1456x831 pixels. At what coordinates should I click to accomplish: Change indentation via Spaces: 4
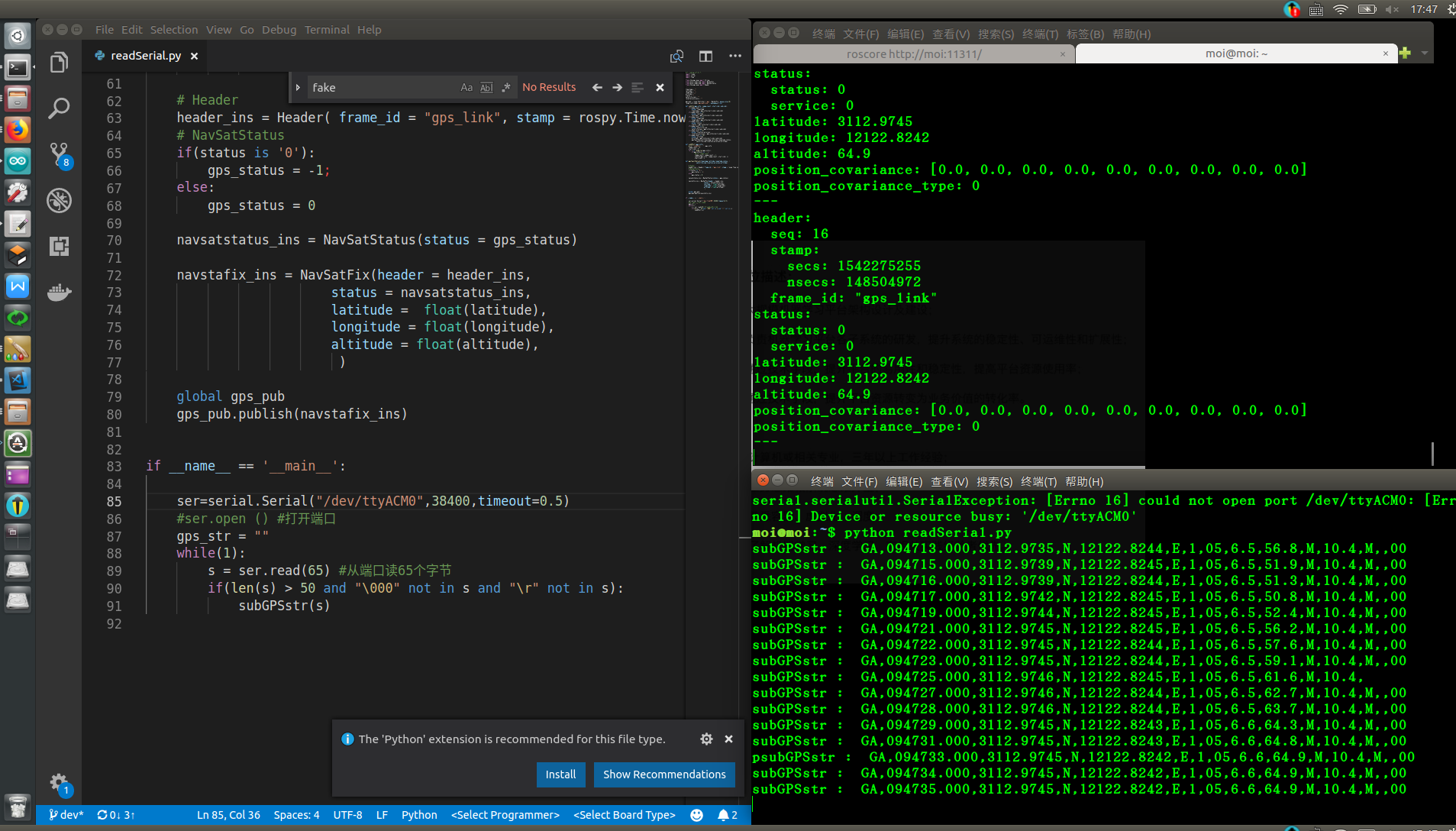coord(296,815)
